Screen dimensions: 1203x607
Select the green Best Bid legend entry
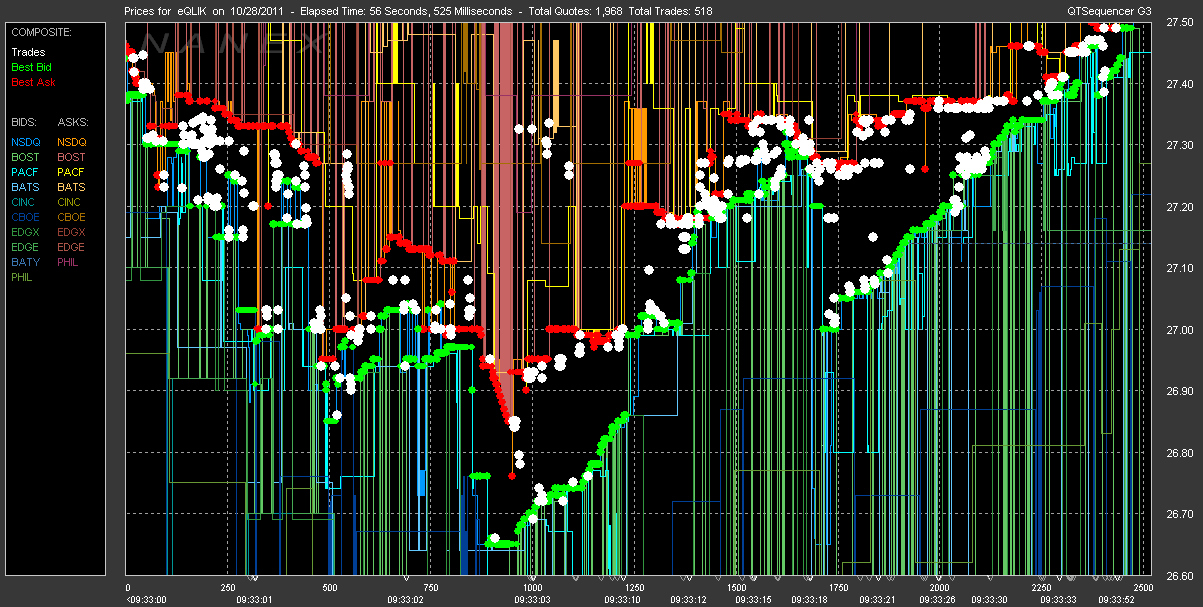[x=32, y=67]
